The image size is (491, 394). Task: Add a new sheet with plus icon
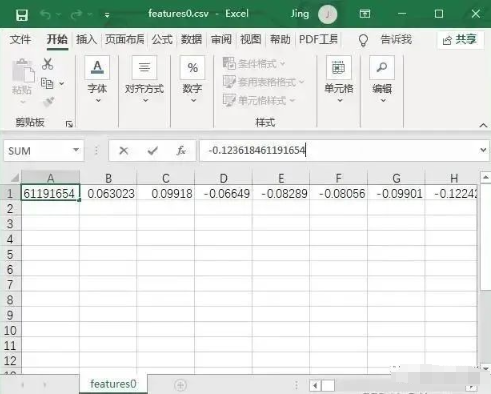pos(180,385)
